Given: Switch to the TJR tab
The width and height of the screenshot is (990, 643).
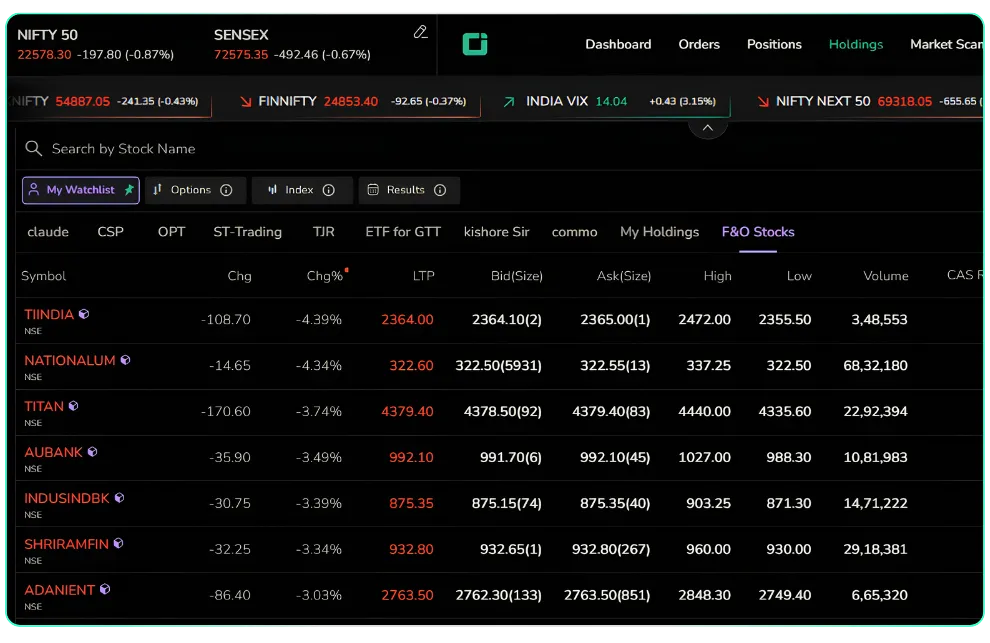Looking at the screenshot, I should [324, 232].
